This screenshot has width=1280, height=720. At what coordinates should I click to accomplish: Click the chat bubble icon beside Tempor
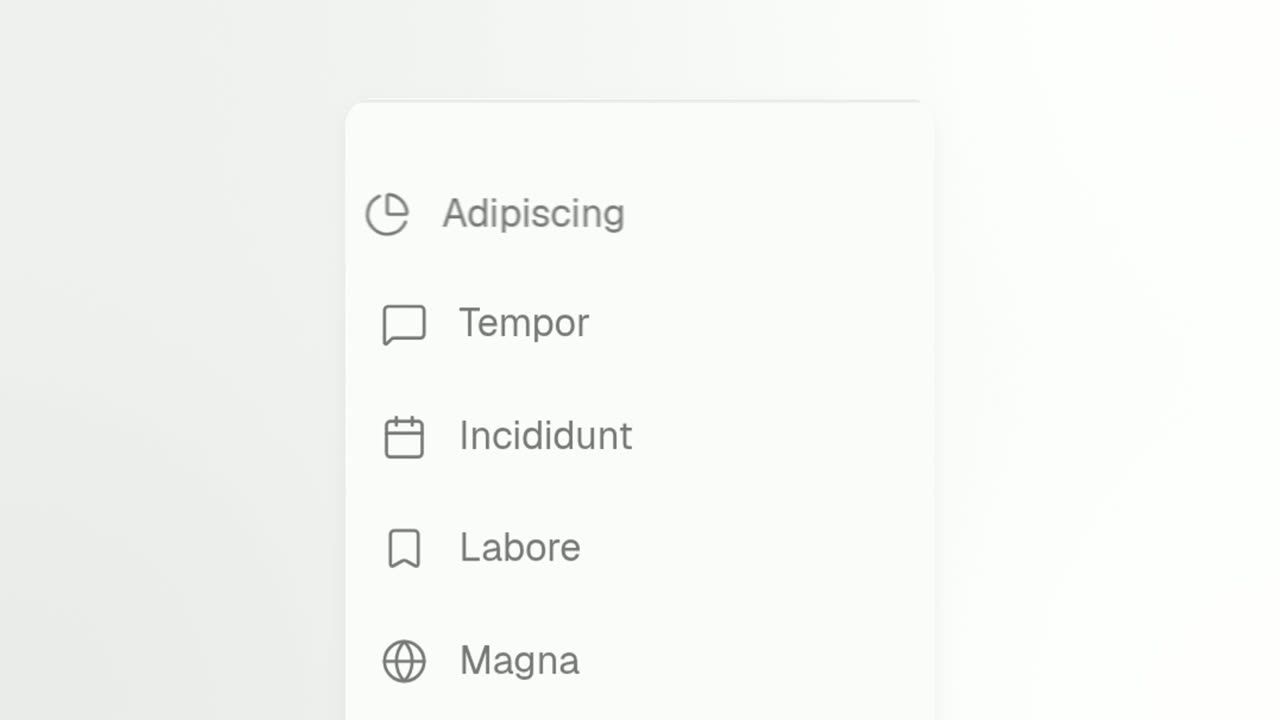(404, 325)
